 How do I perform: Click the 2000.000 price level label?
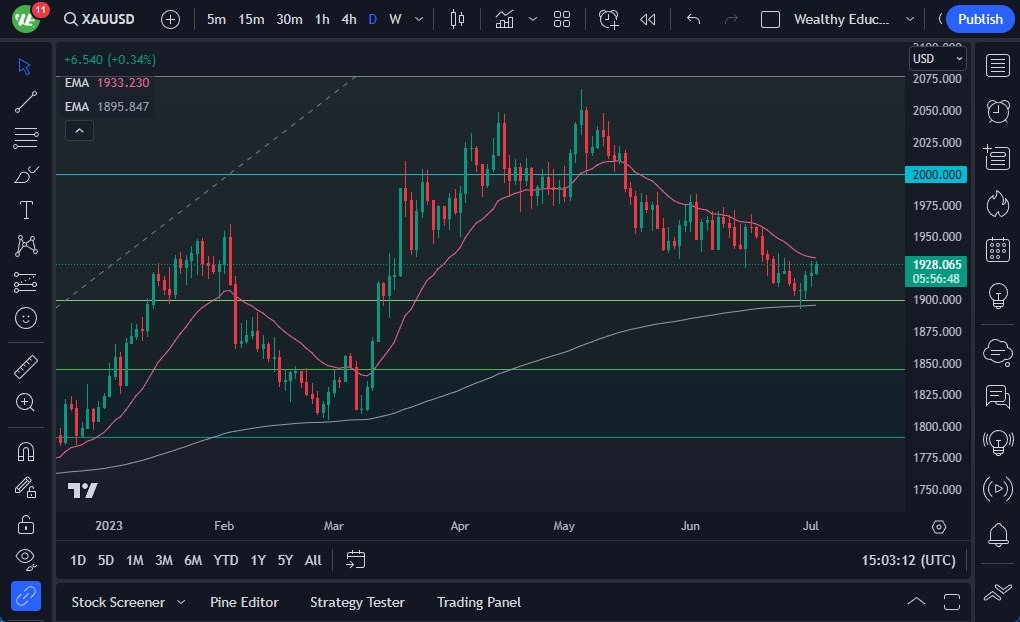click(937, 174)
